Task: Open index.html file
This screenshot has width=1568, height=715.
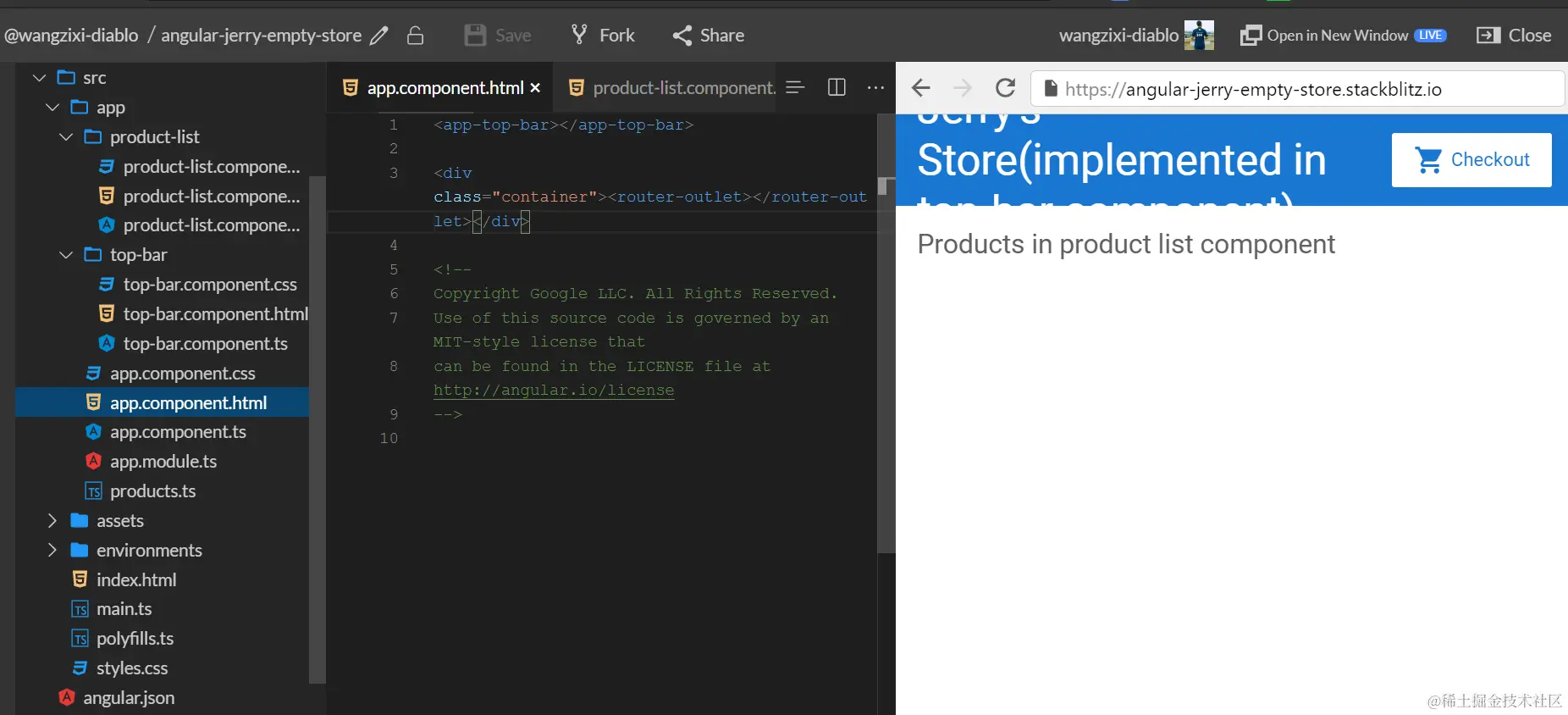Action: (136, 580)
